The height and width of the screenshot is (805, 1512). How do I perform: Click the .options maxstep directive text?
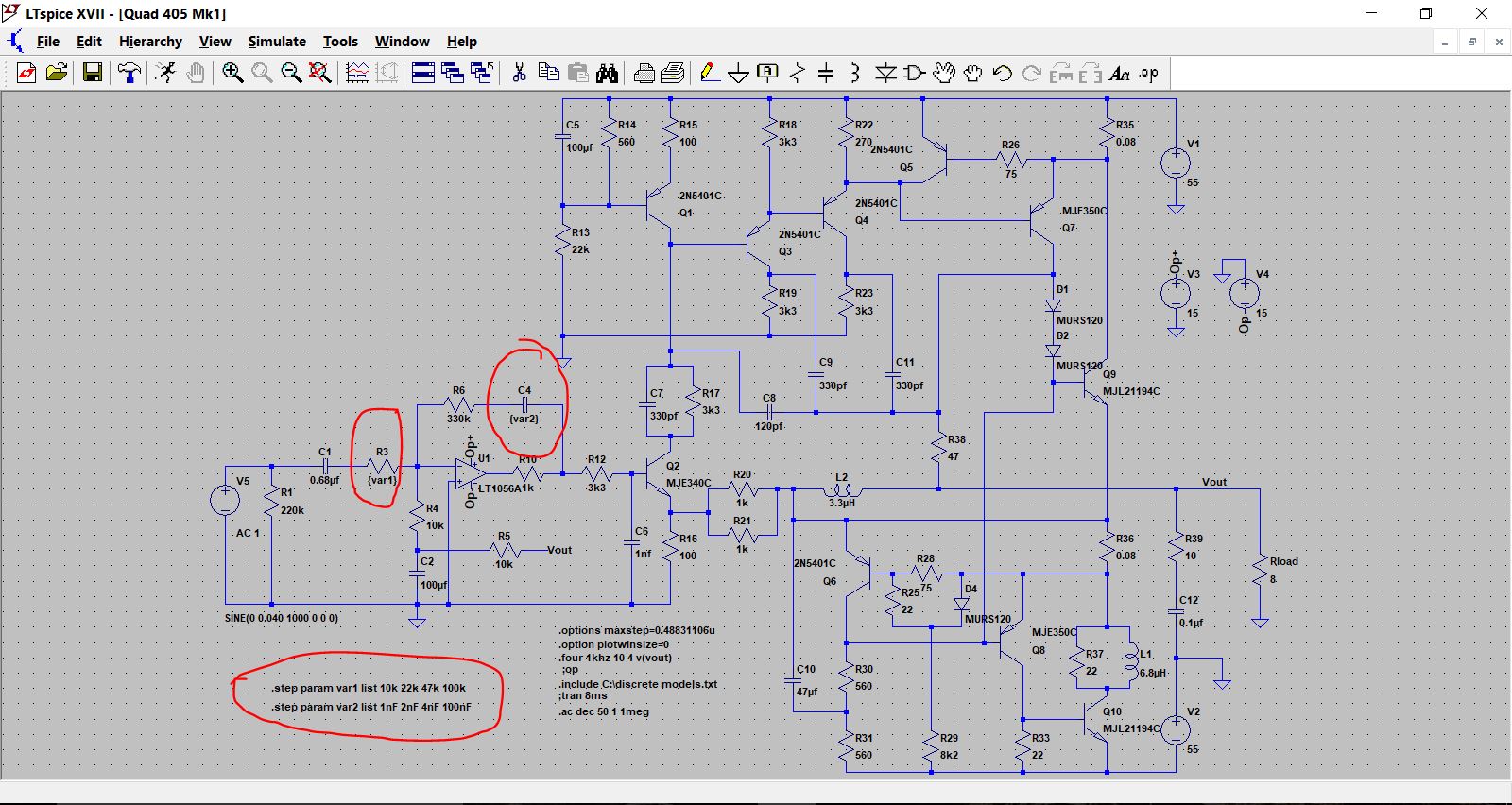pos(636,630)
